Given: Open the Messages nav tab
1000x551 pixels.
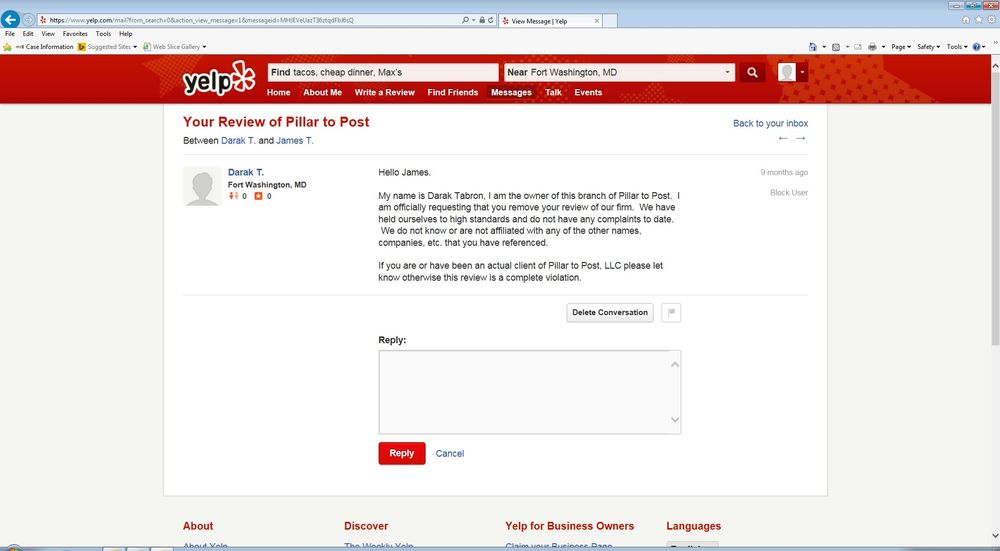Looking at the screenshot, I should (x=511, y=92).
